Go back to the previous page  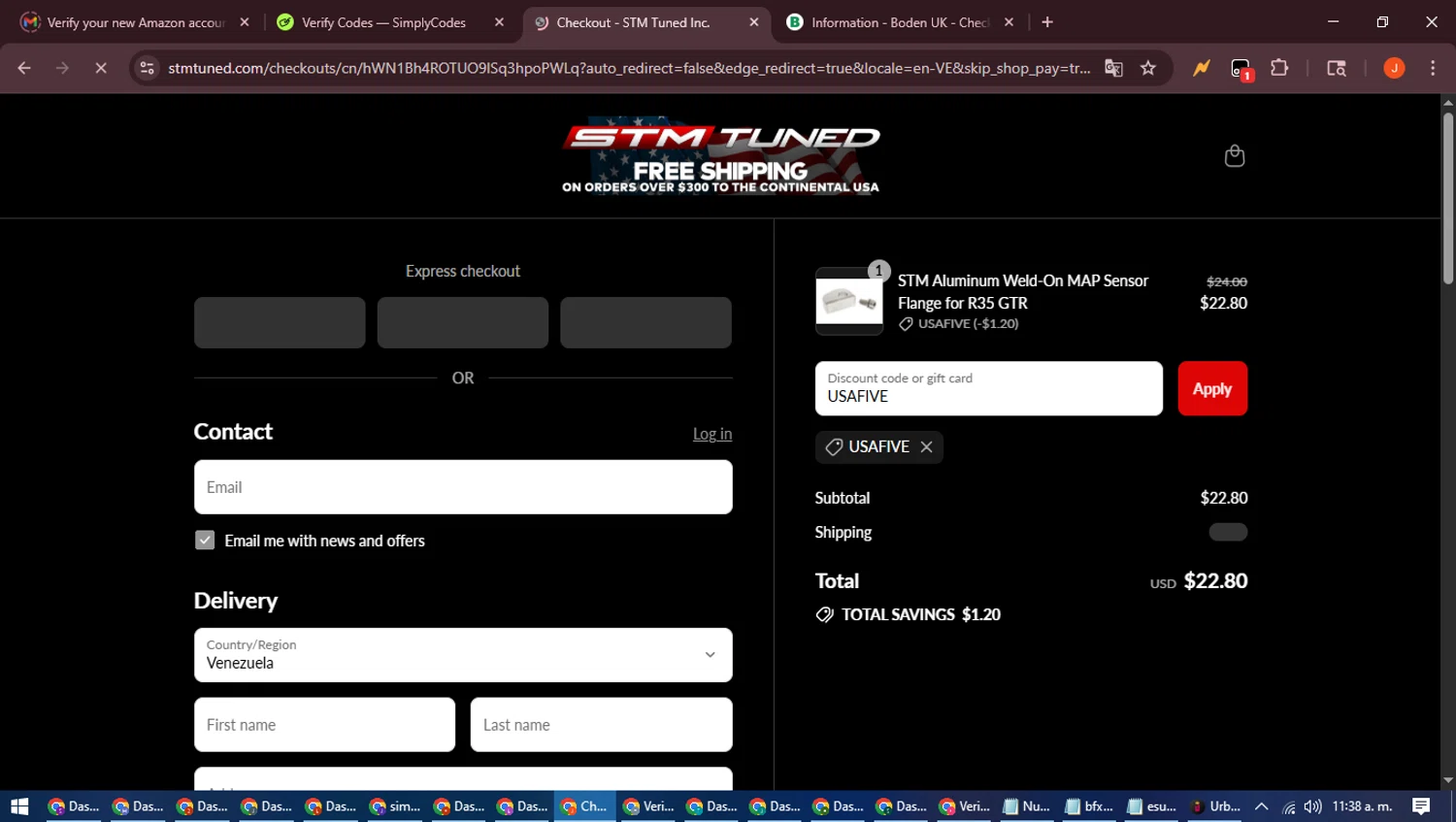[24, 68]
